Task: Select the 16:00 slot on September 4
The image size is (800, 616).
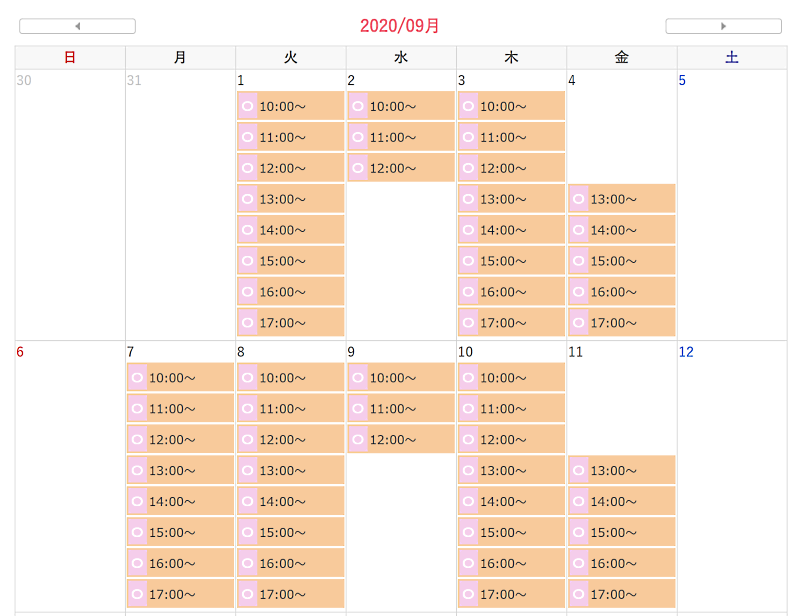Action: pyautogui.click(x=622, y=292)
